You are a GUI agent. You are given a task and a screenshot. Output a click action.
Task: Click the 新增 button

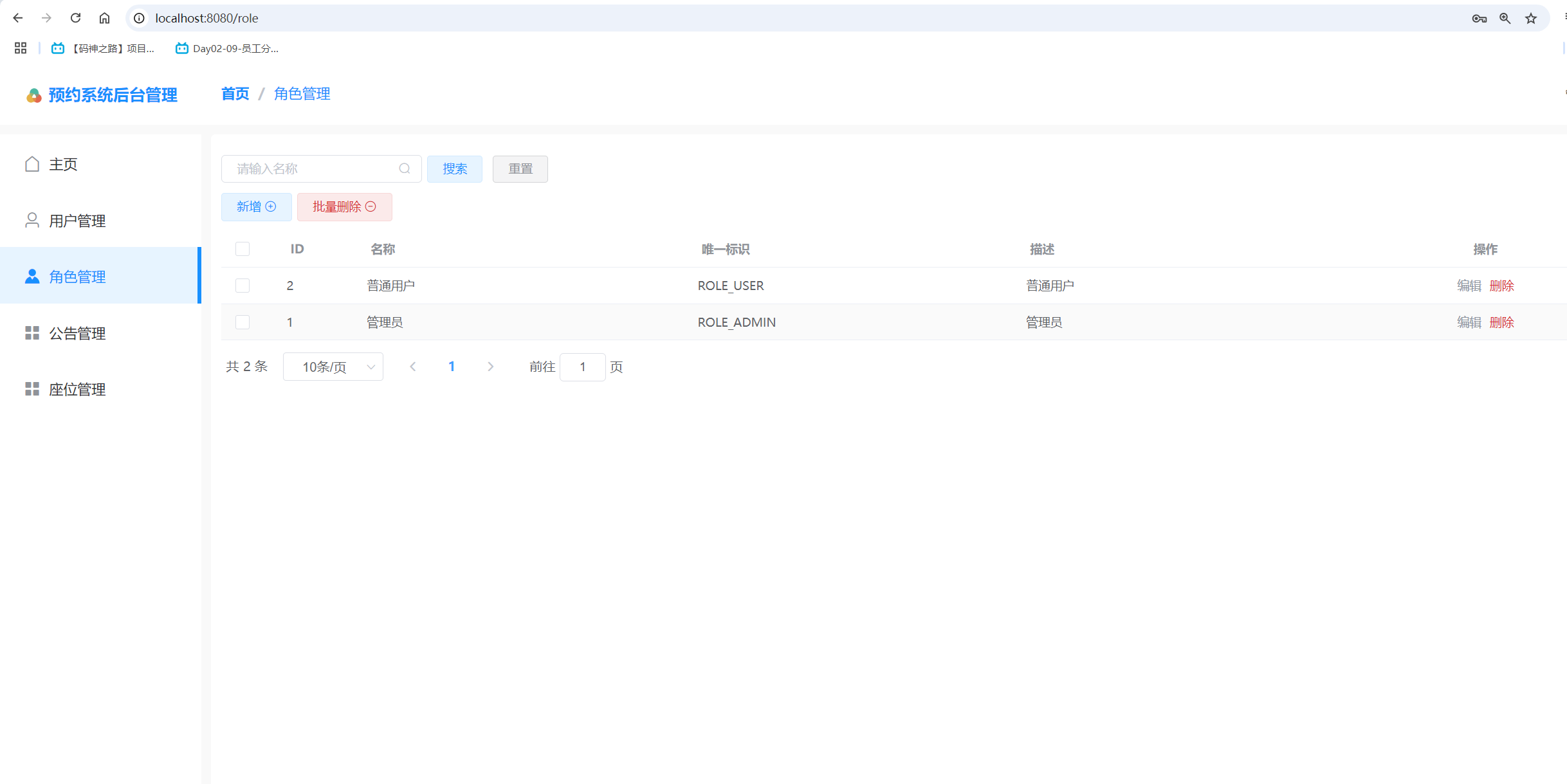pyautogui.click(x=256, y=206)
